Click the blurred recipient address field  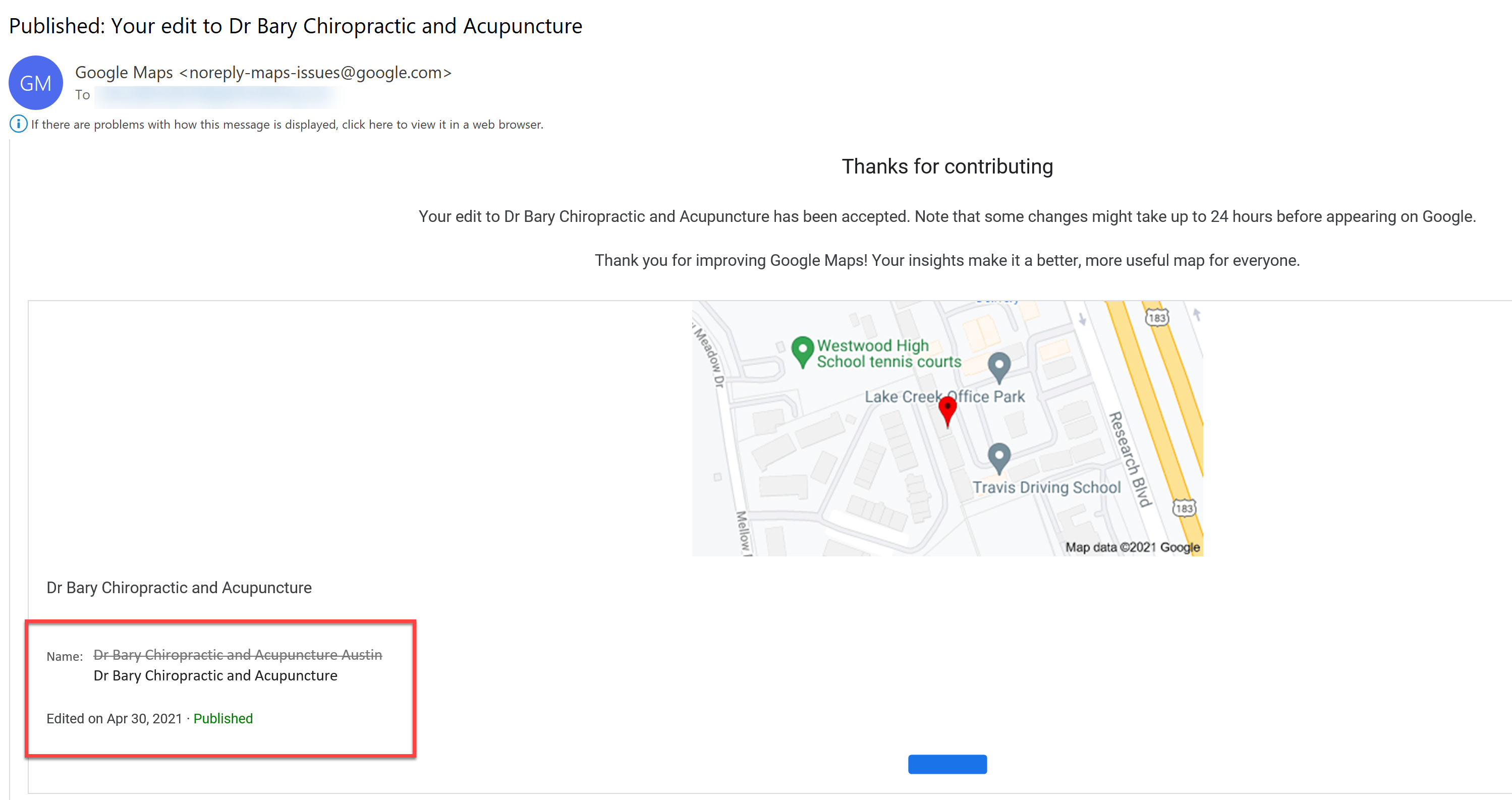click(x=217, y=96)
